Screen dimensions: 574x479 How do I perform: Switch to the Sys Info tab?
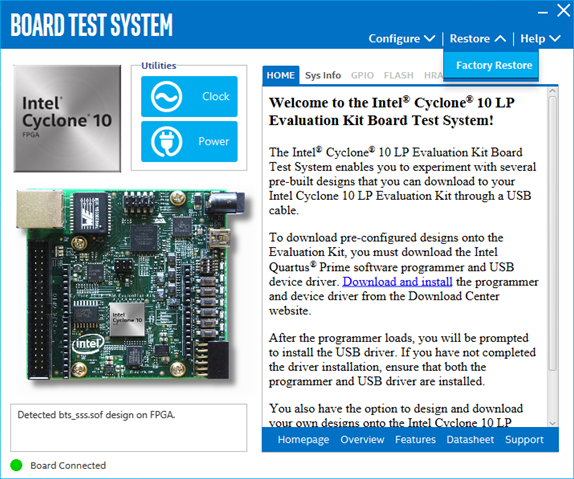coord(323,75)
